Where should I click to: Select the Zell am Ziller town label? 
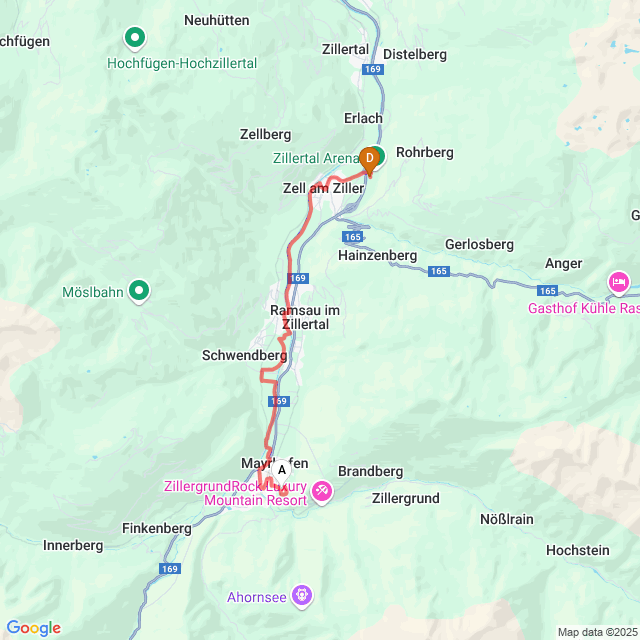323,188
